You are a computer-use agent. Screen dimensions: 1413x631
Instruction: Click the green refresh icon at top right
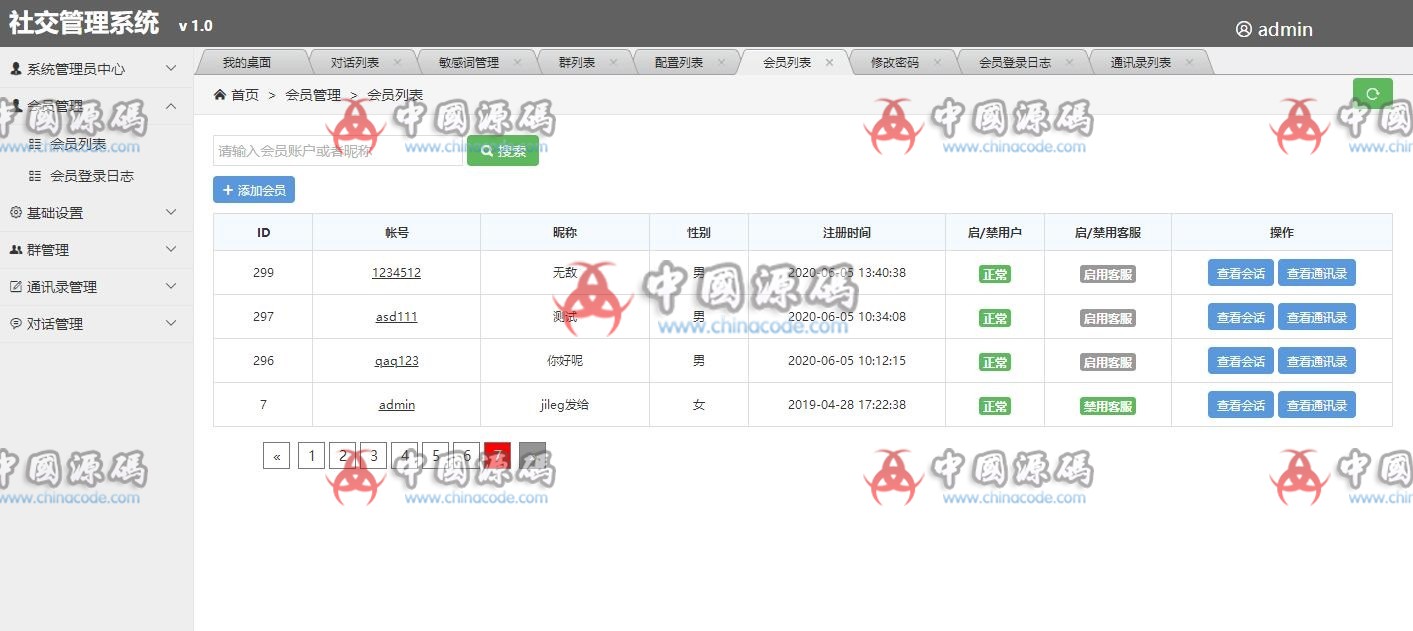(x=1371, y=92)
